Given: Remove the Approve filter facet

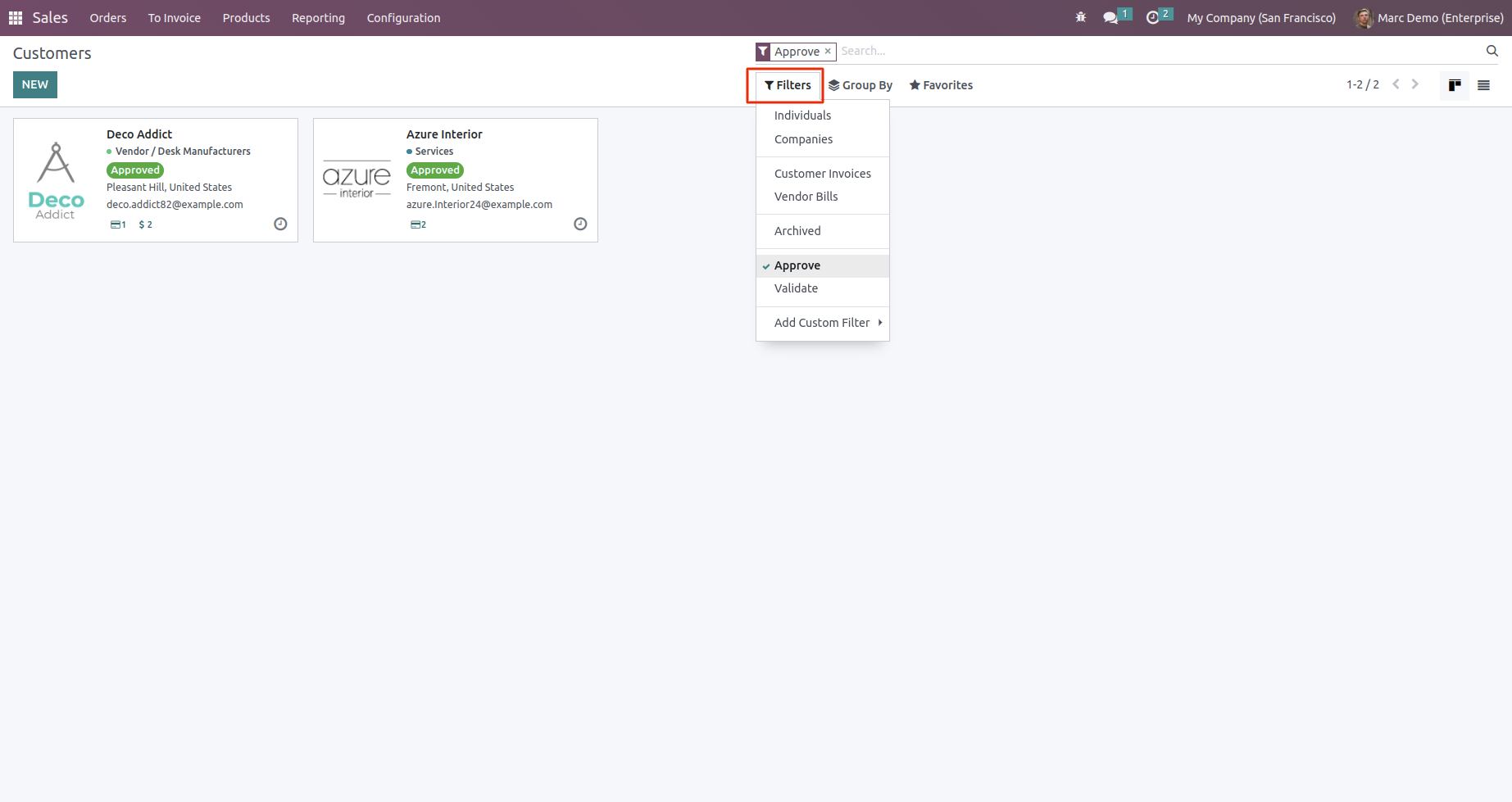Looking at the screenshot, I should pyautogui.click(x=828, y=51).
